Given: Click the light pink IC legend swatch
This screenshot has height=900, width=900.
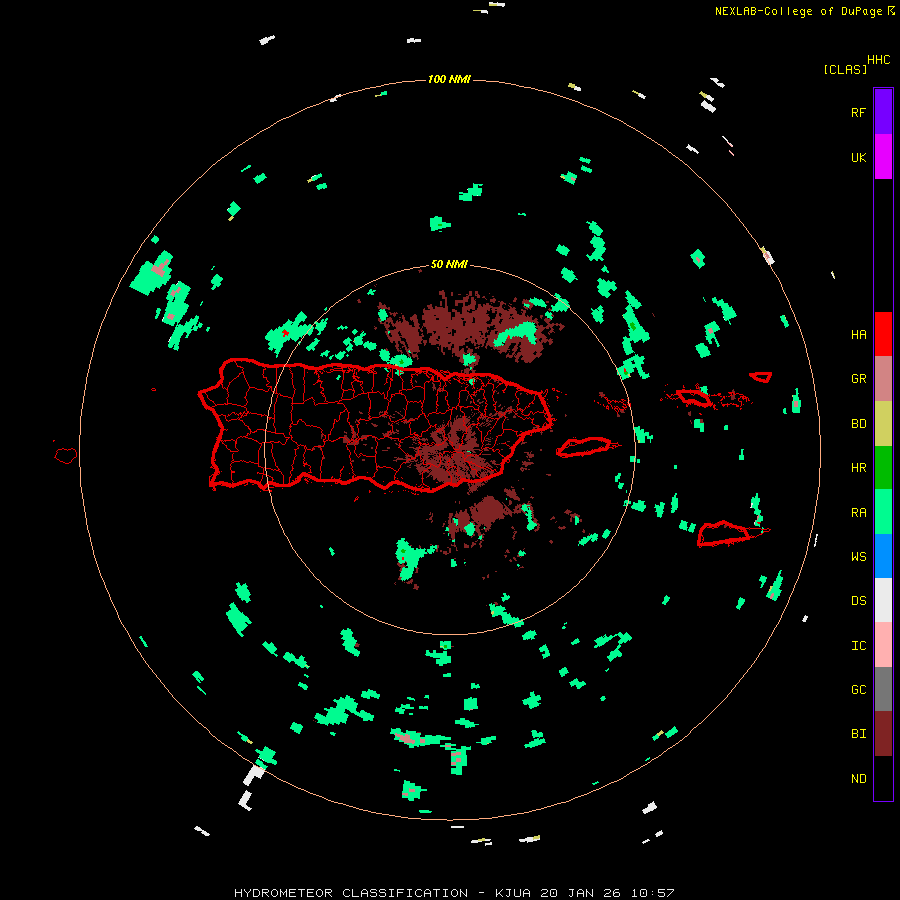Looking at the screenshot, I should coord(883,645).
